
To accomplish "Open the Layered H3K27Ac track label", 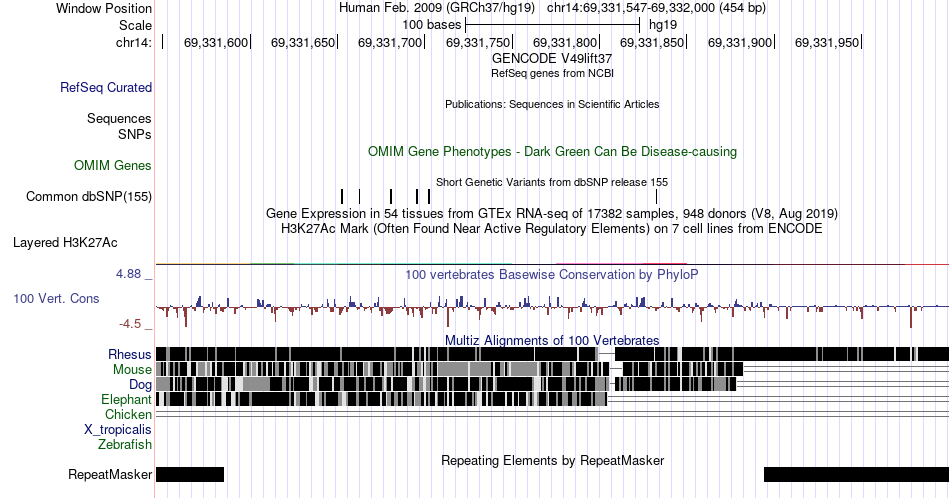I will point(65,242).
